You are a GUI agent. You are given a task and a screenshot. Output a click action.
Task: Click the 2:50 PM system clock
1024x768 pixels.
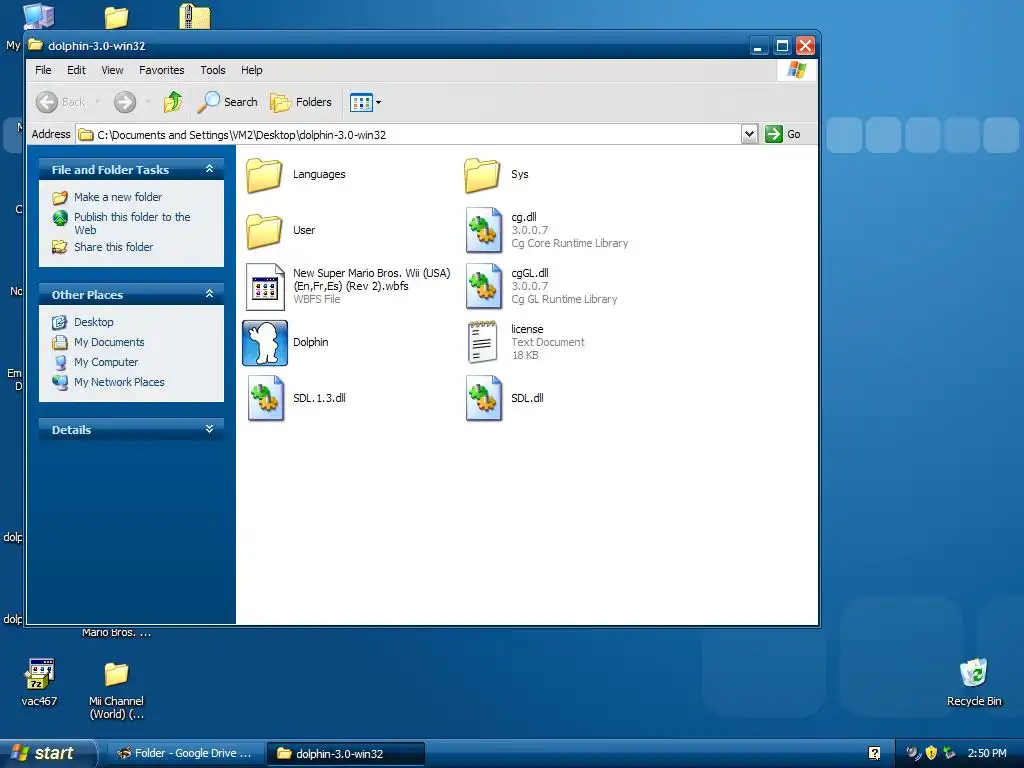click(x=987, y=753)
